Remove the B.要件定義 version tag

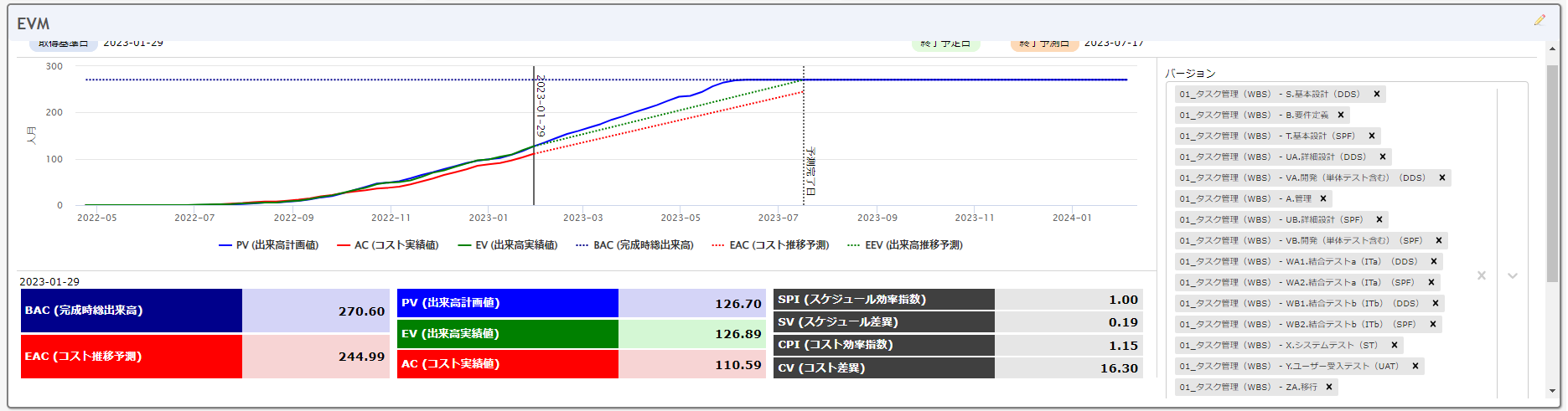click(1340, 115)
